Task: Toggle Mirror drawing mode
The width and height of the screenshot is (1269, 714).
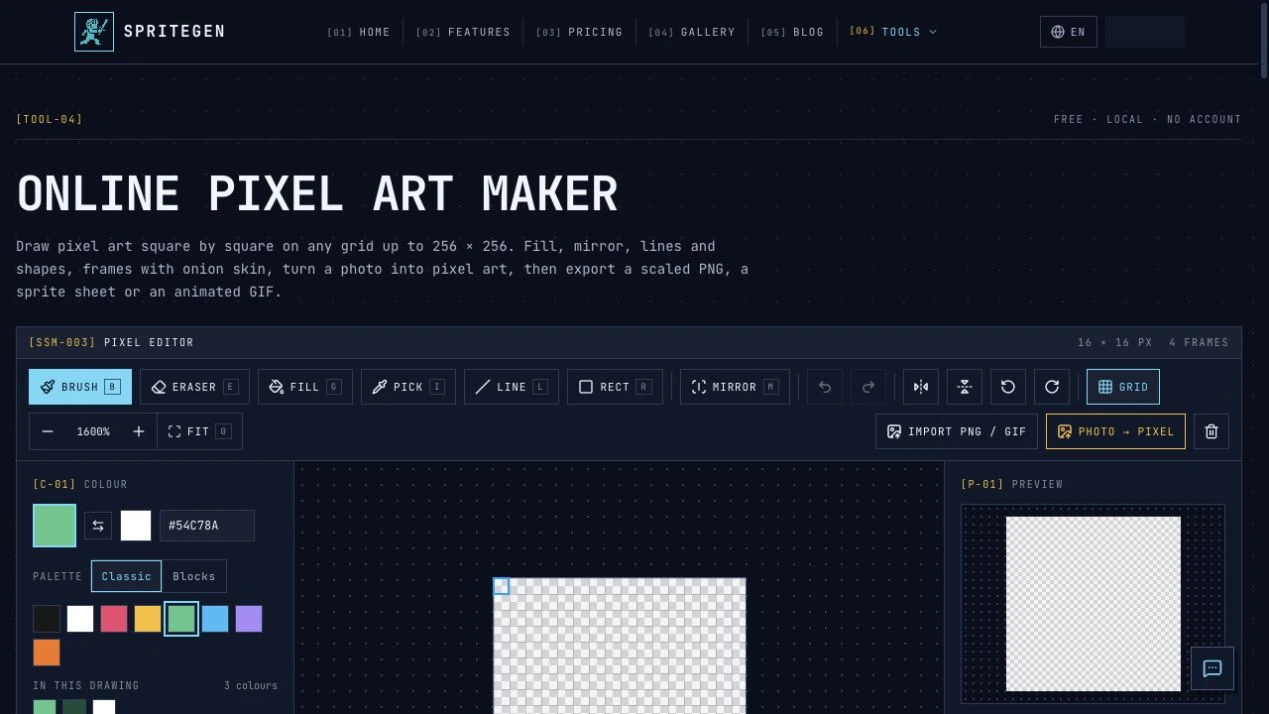Action: [735, 387]
